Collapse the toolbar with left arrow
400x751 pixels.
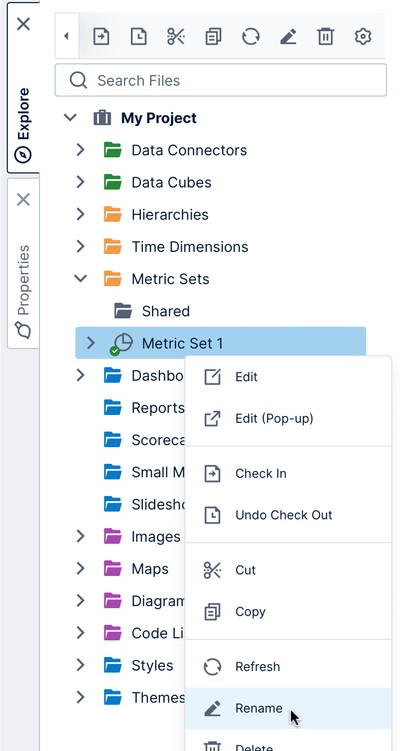point(66,36)
